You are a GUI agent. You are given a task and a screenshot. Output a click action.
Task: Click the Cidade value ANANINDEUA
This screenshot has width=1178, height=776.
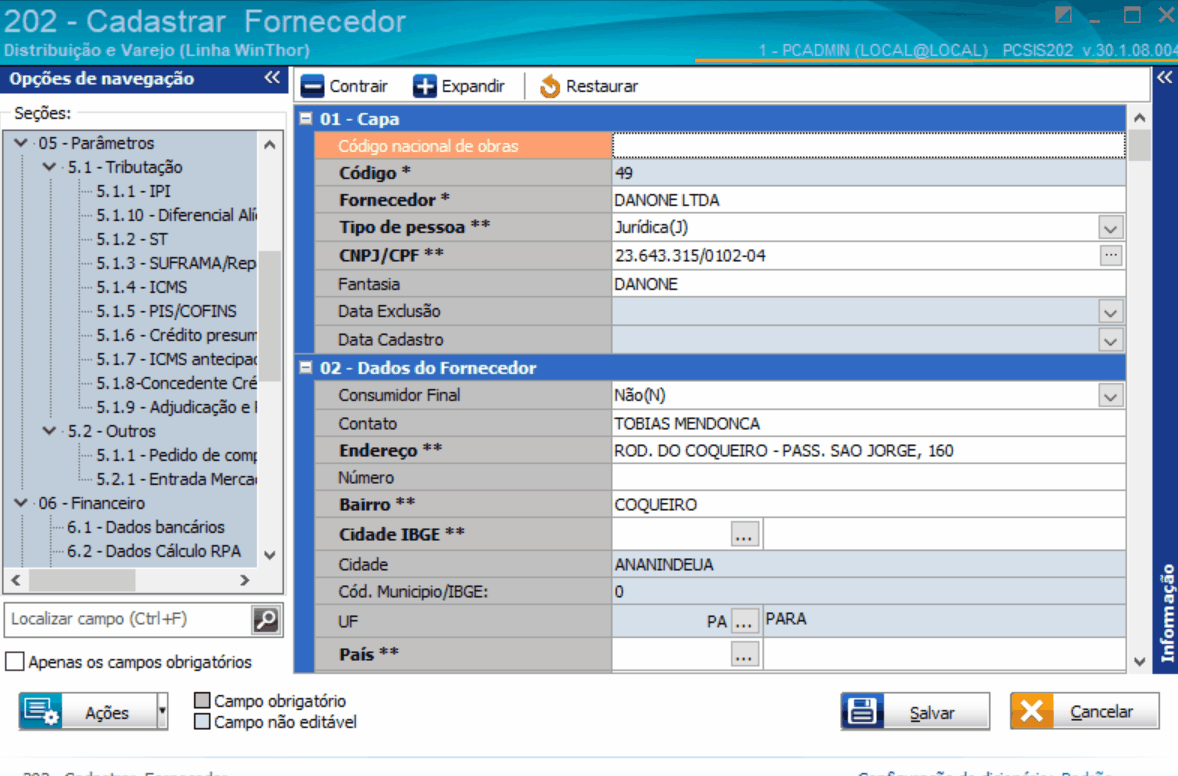click(664, 565)
